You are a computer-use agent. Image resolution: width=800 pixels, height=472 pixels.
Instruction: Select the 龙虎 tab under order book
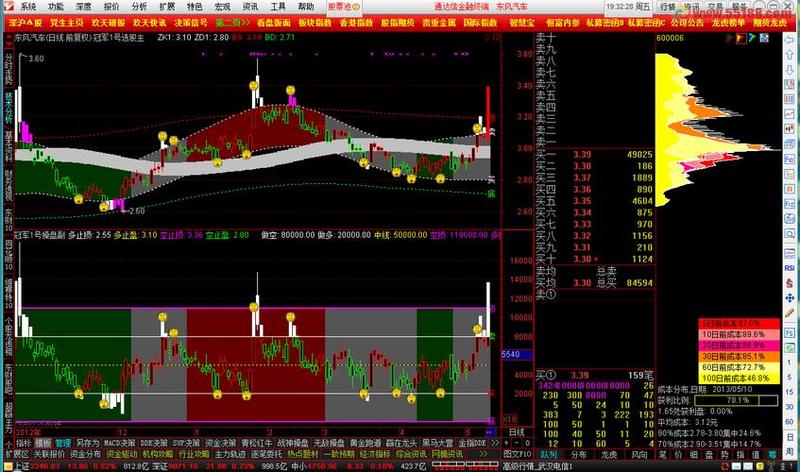(x=609, y=454)
